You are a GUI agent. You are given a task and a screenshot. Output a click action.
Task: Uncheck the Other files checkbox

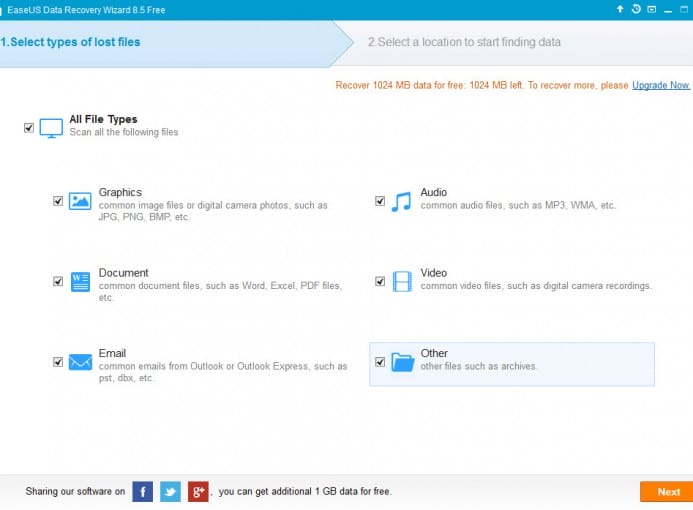point(380,362)
